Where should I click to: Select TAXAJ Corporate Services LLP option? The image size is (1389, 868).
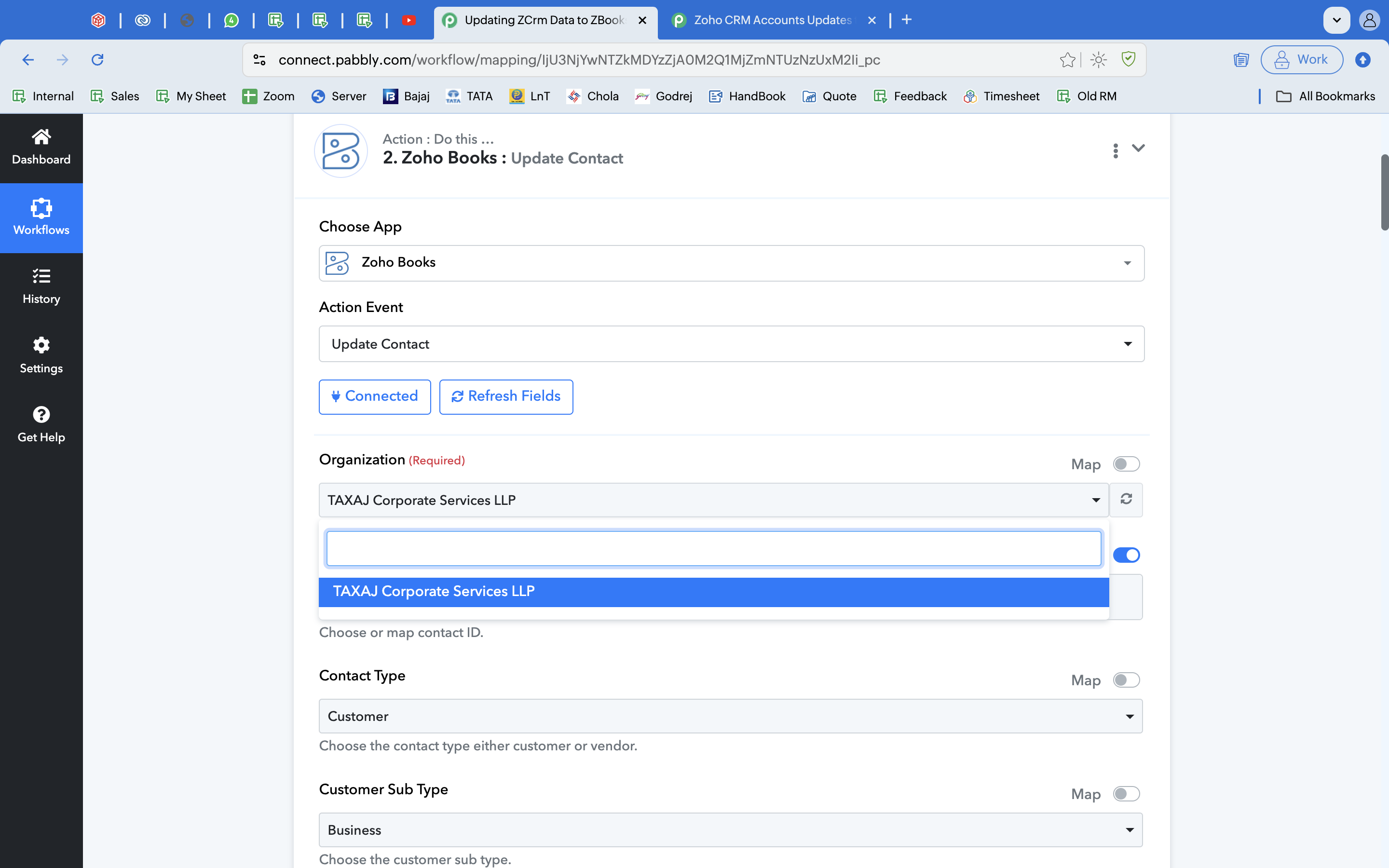[713, 591]
